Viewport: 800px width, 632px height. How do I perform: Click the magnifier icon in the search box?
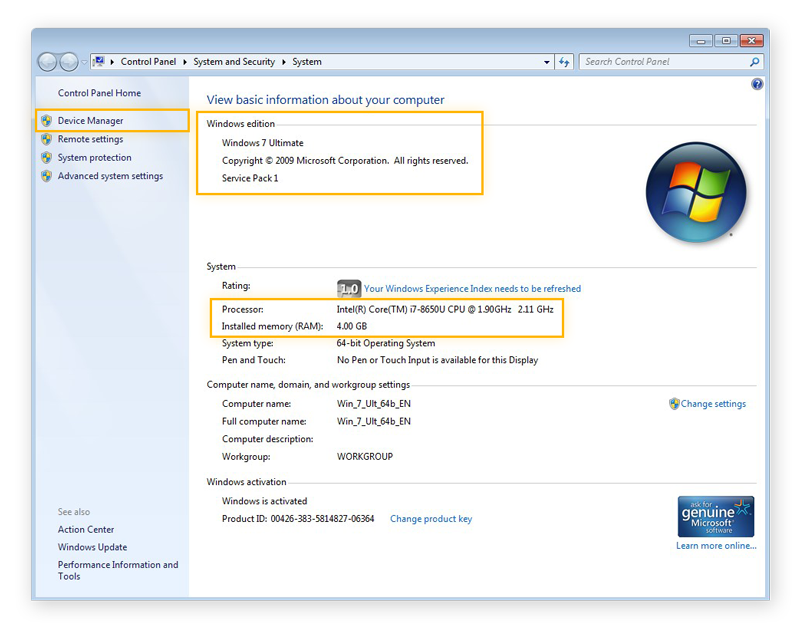point(754,62)
